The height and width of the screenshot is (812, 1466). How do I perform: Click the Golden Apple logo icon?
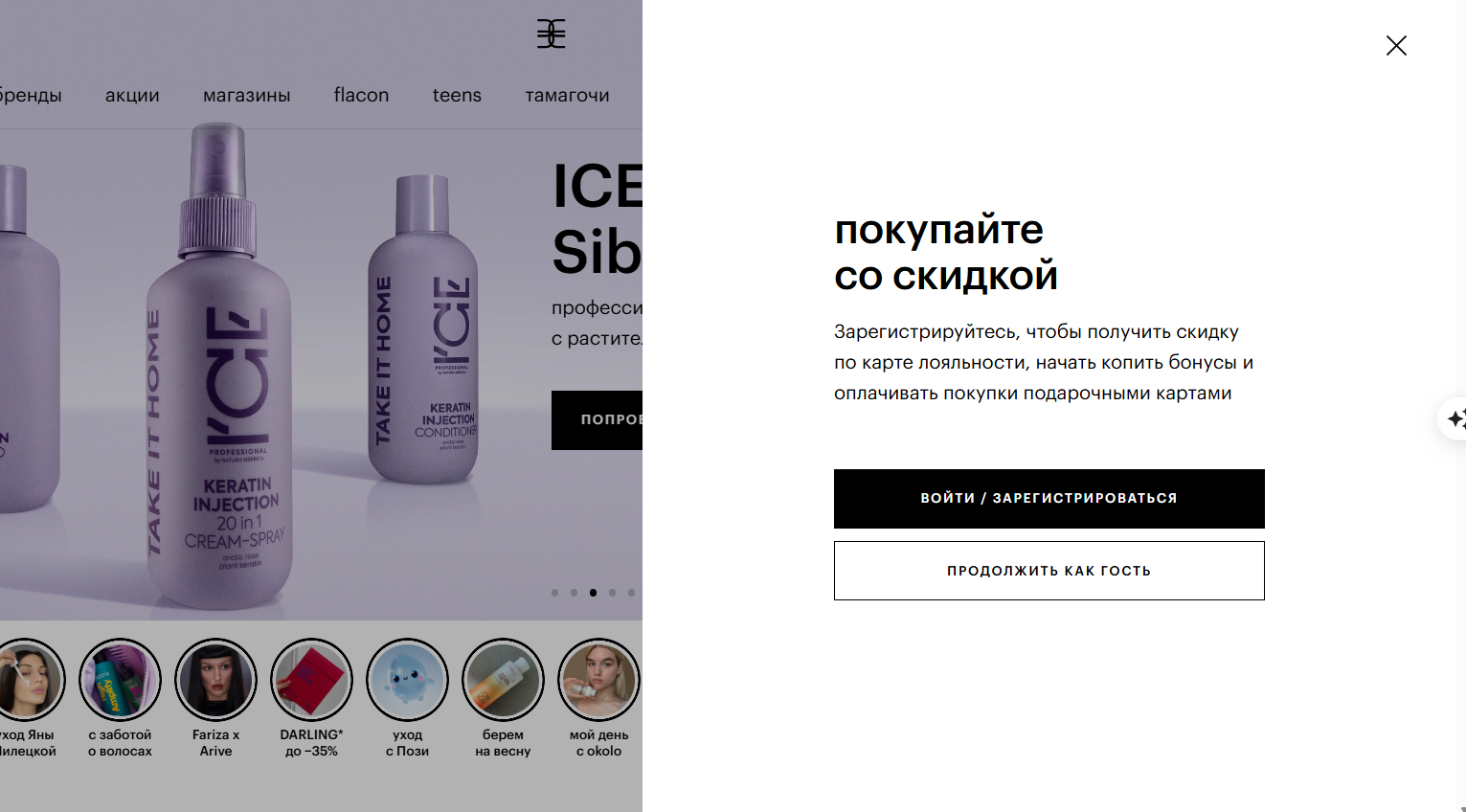pos(551,34)
